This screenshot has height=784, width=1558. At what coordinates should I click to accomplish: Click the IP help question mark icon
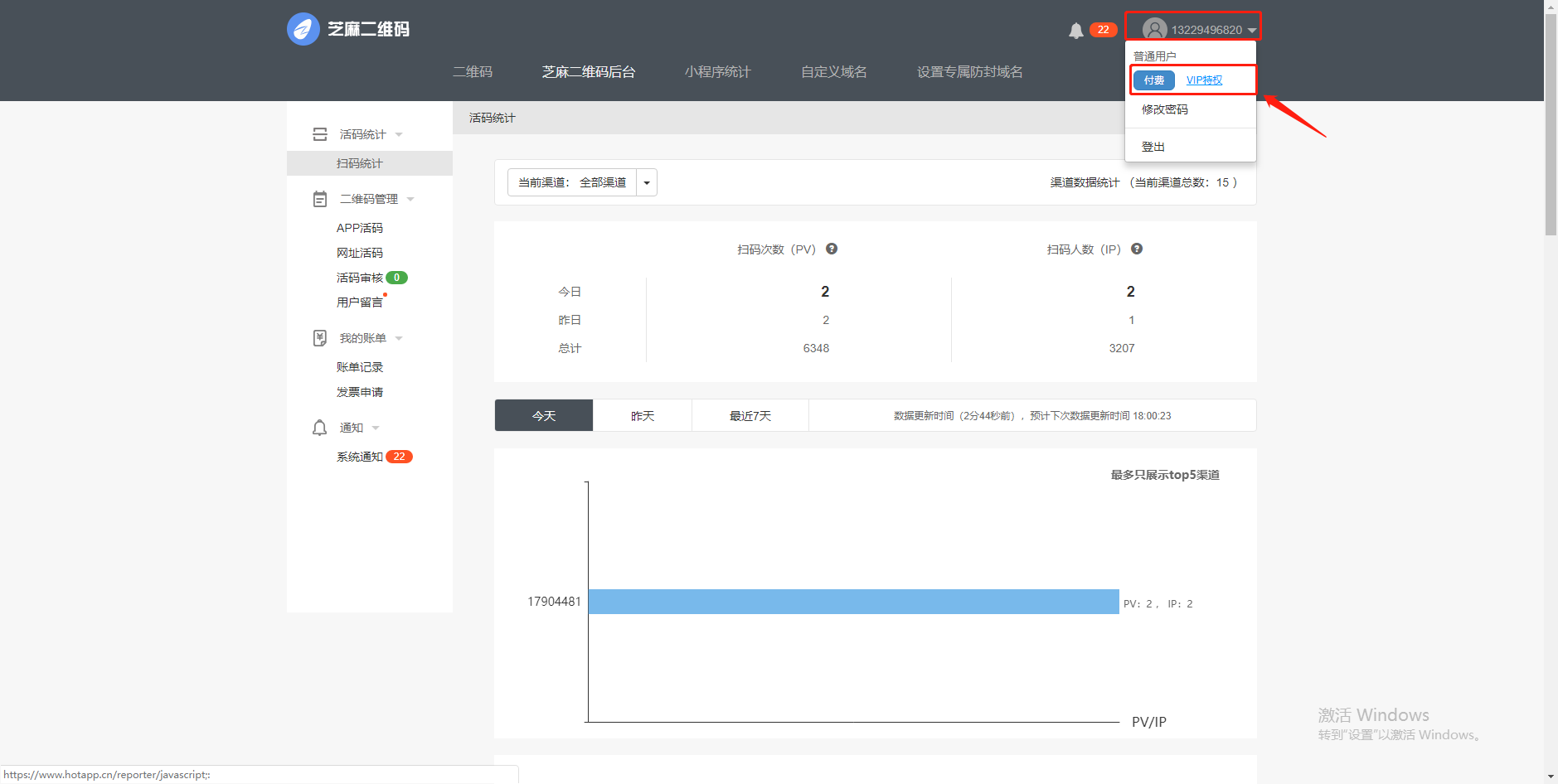[x=1137, y=249]
